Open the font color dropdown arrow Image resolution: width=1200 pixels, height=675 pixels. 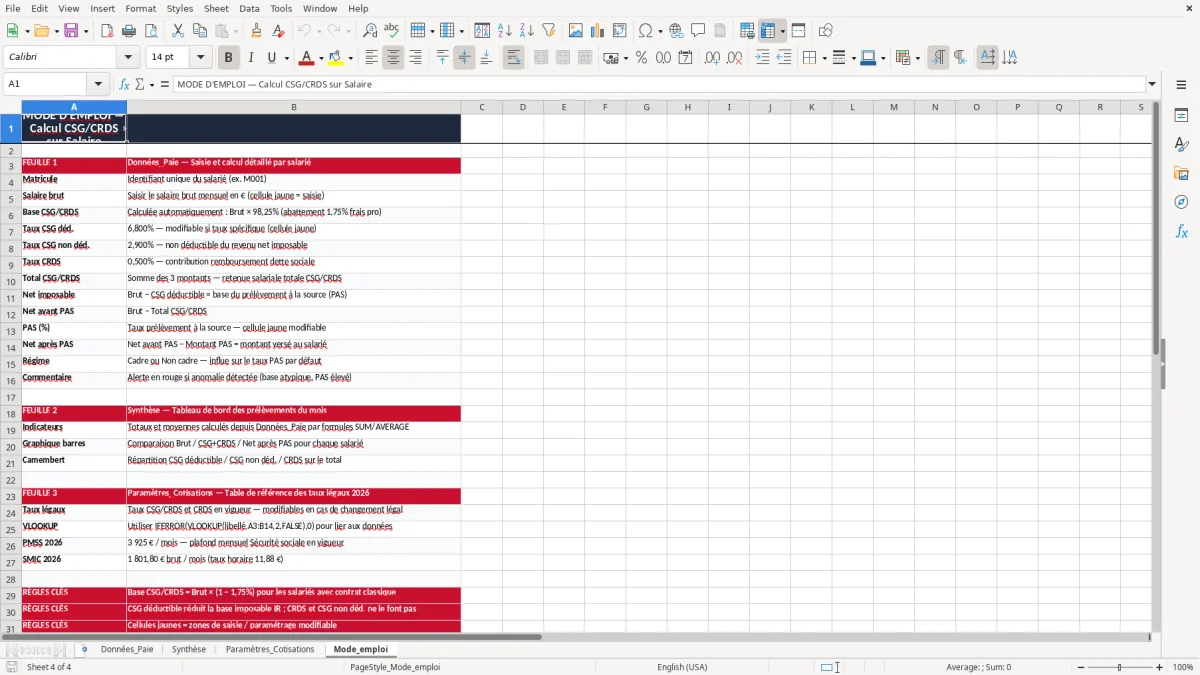(320, 58)
